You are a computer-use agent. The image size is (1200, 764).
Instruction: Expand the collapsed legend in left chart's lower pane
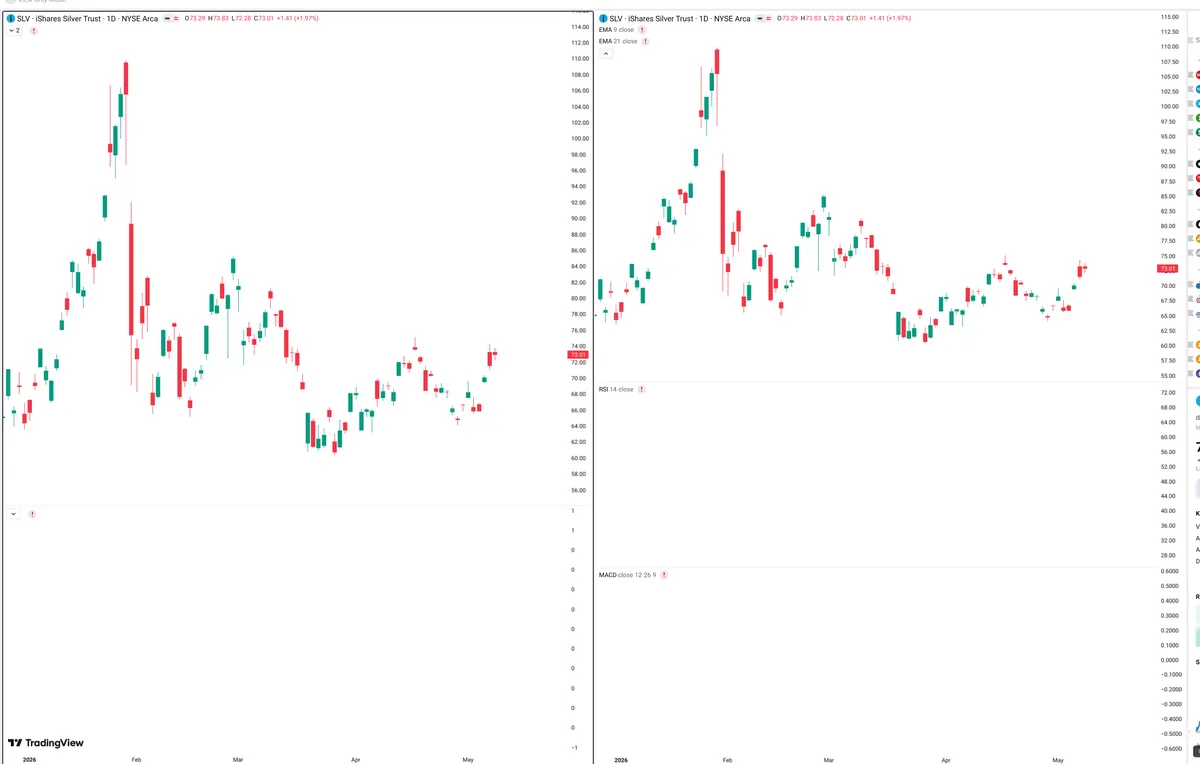pos(13,514)
